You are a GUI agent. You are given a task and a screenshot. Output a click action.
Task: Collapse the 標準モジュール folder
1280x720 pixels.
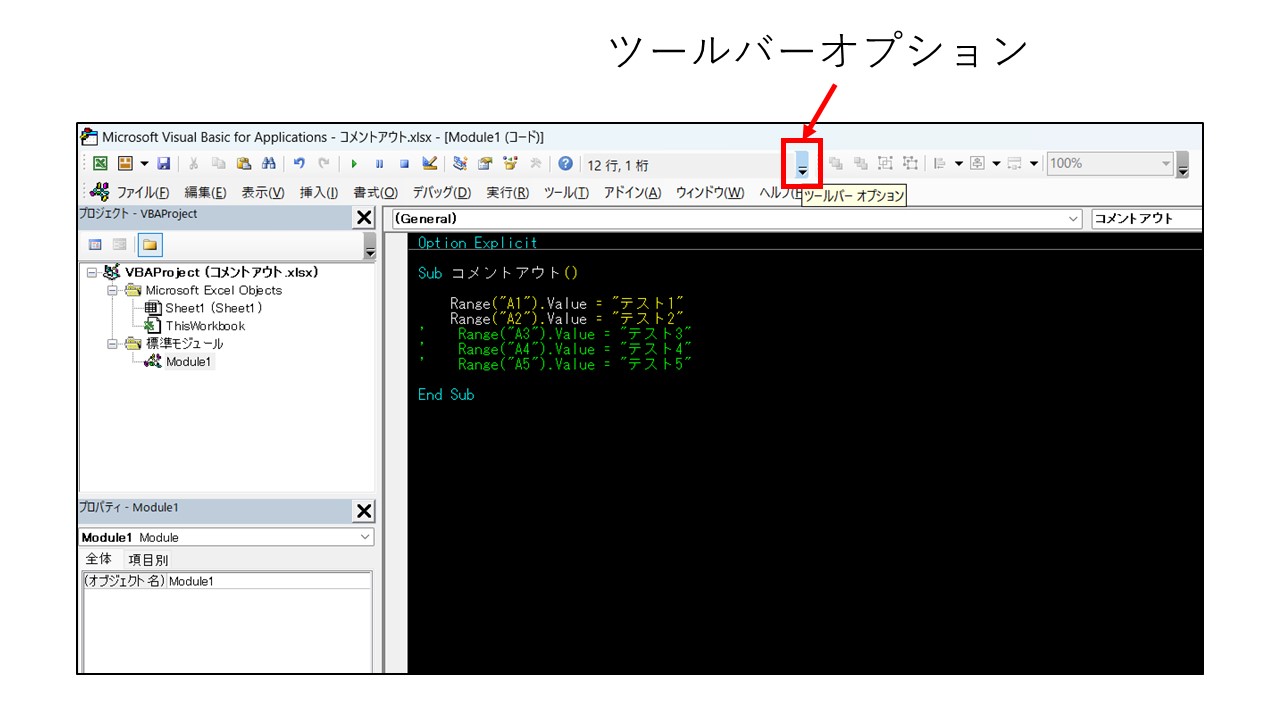(113, 344)
